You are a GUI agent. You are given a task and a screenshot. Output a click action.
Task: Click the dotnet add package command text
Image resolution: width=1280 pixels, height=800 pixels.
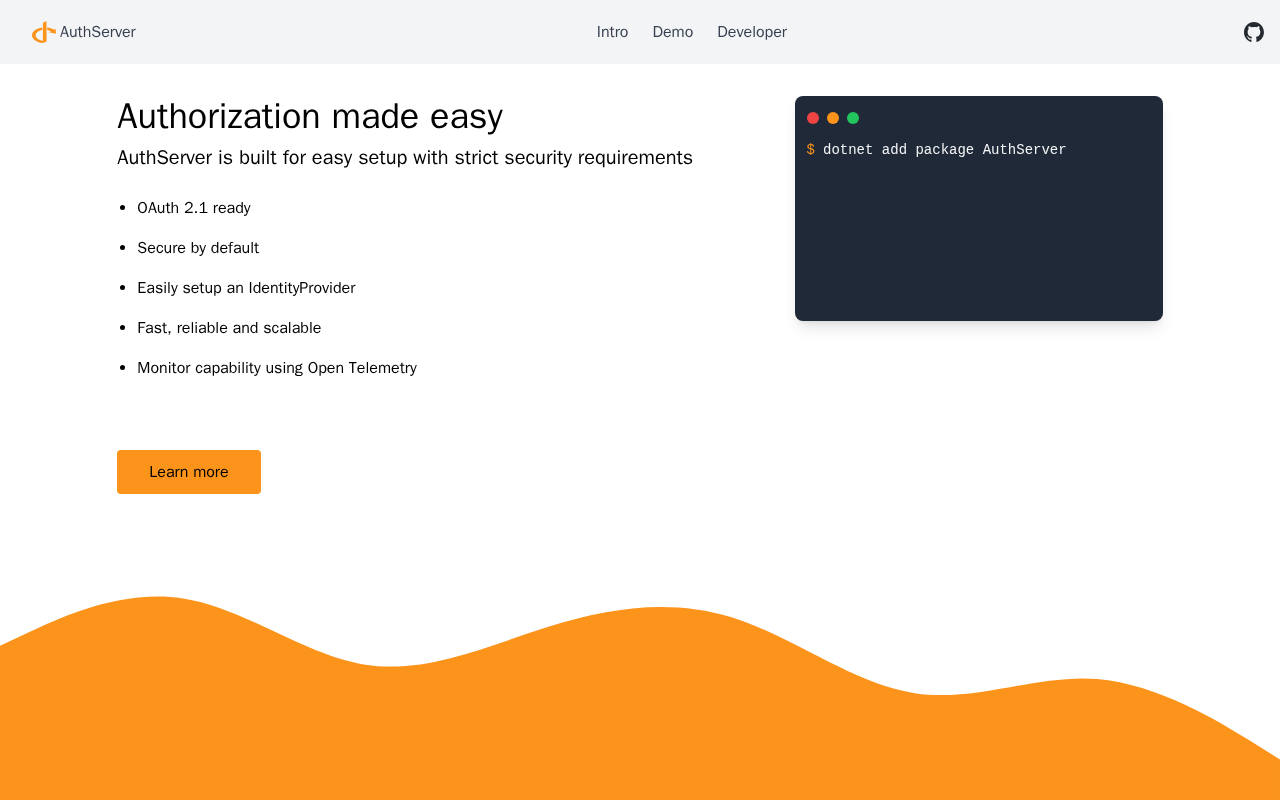click(944, 150)
